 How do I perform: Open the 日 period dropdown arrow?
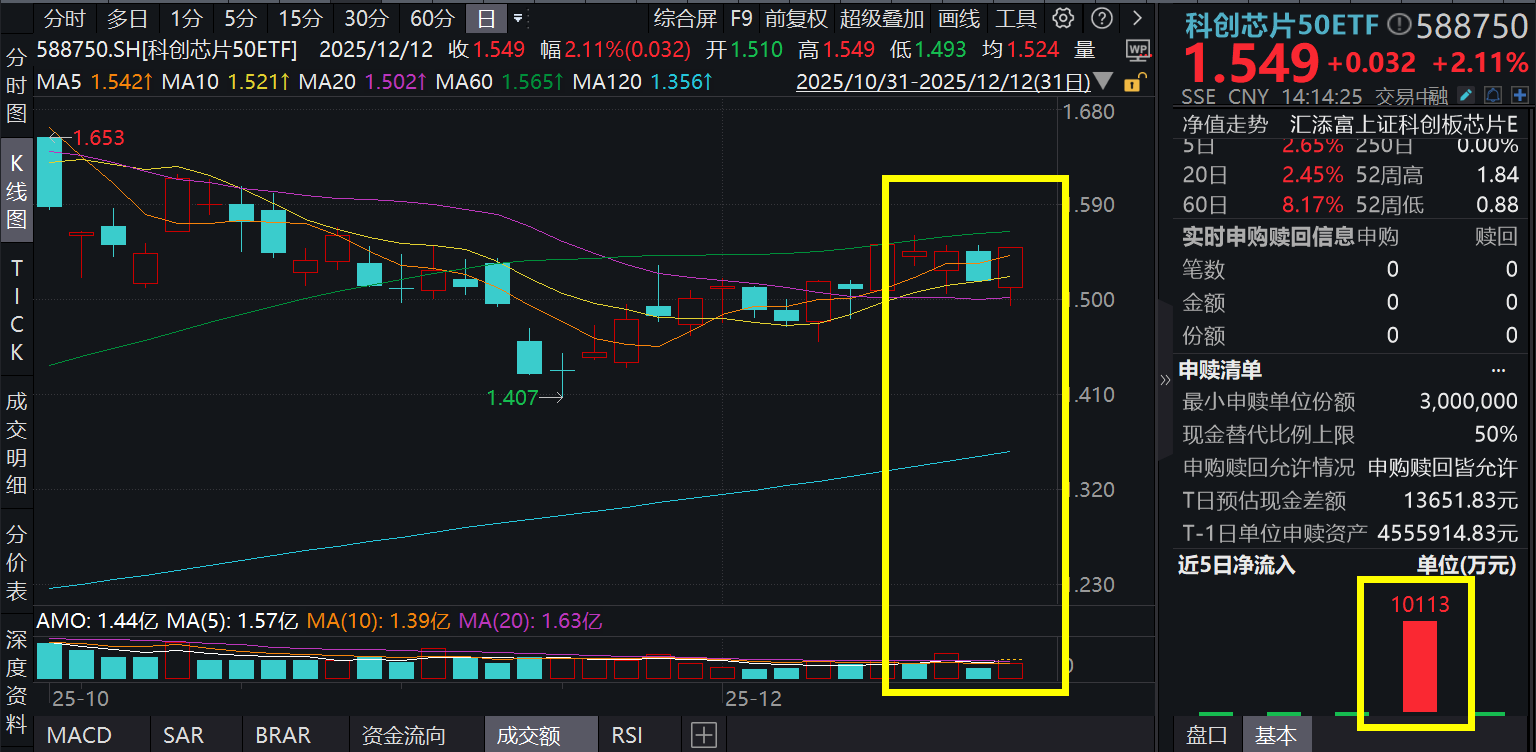[520, 18]
